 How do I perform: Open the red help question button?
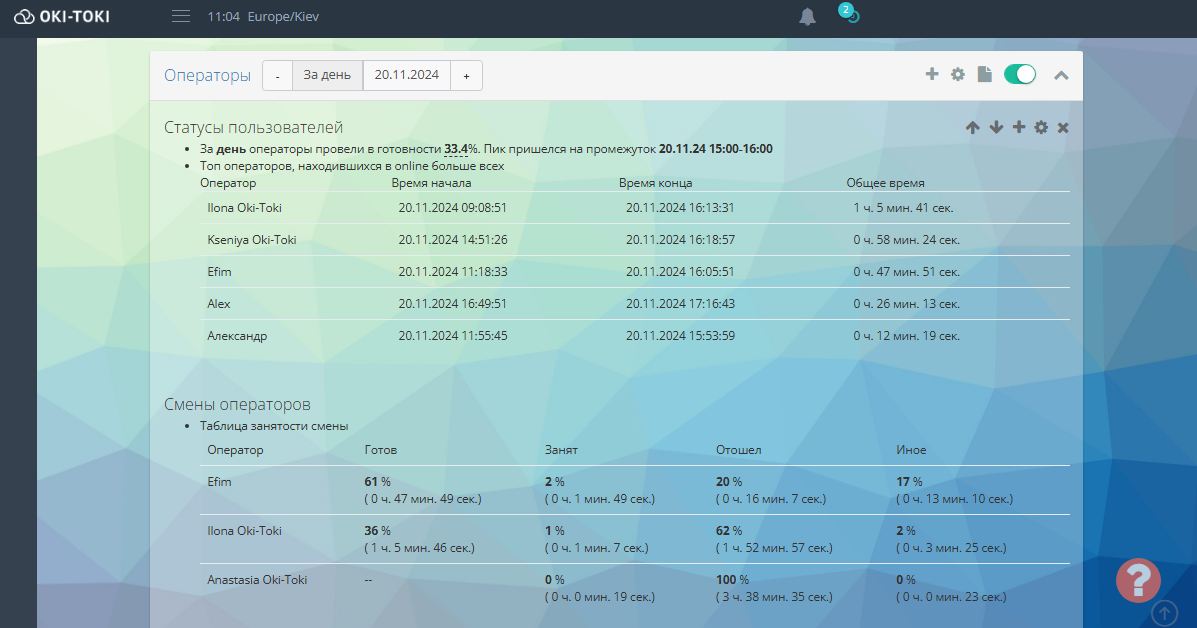tap(1138, 581)
